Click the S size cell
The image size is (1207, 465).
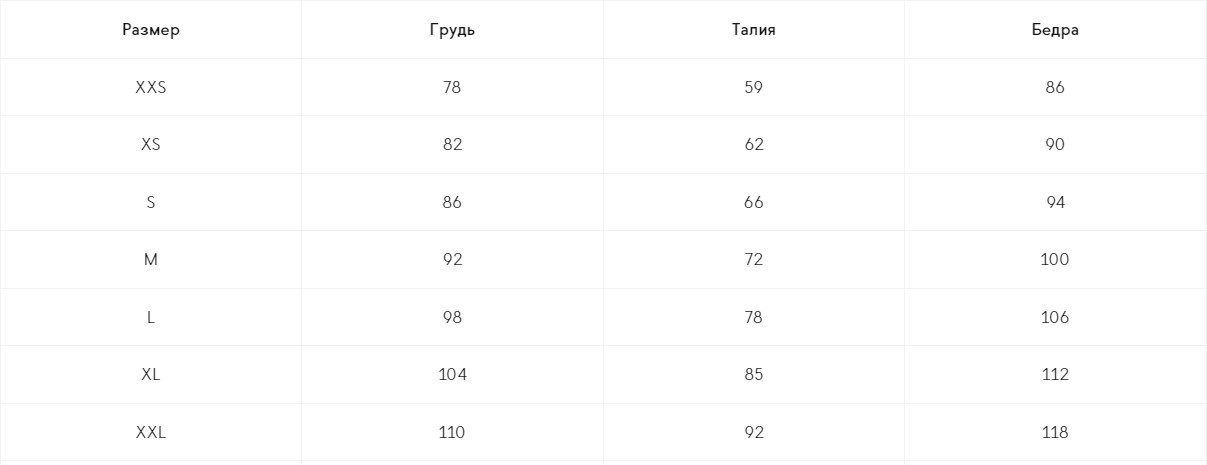pyautogui.click(x=151, y=202)
